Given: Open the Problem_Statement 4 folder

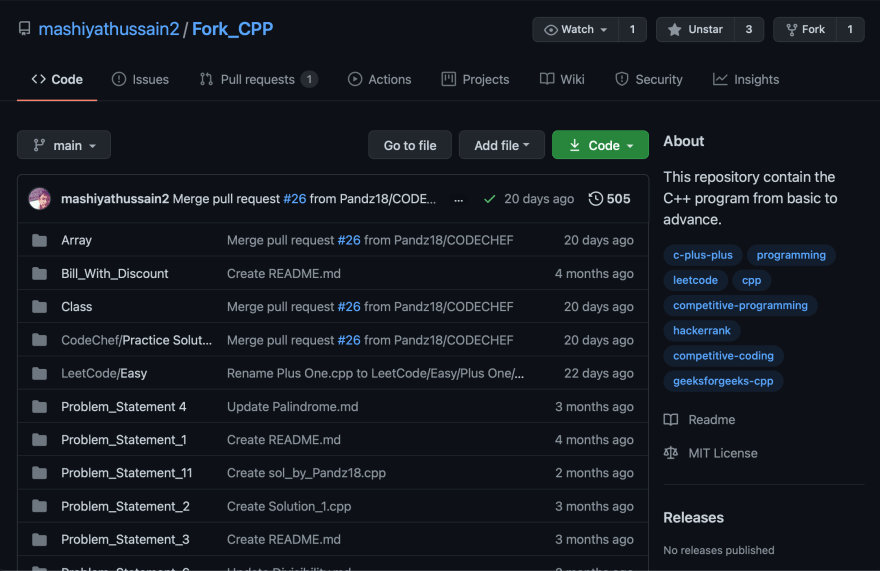Looking at the screenshot, I should click(x=123, y=406).
